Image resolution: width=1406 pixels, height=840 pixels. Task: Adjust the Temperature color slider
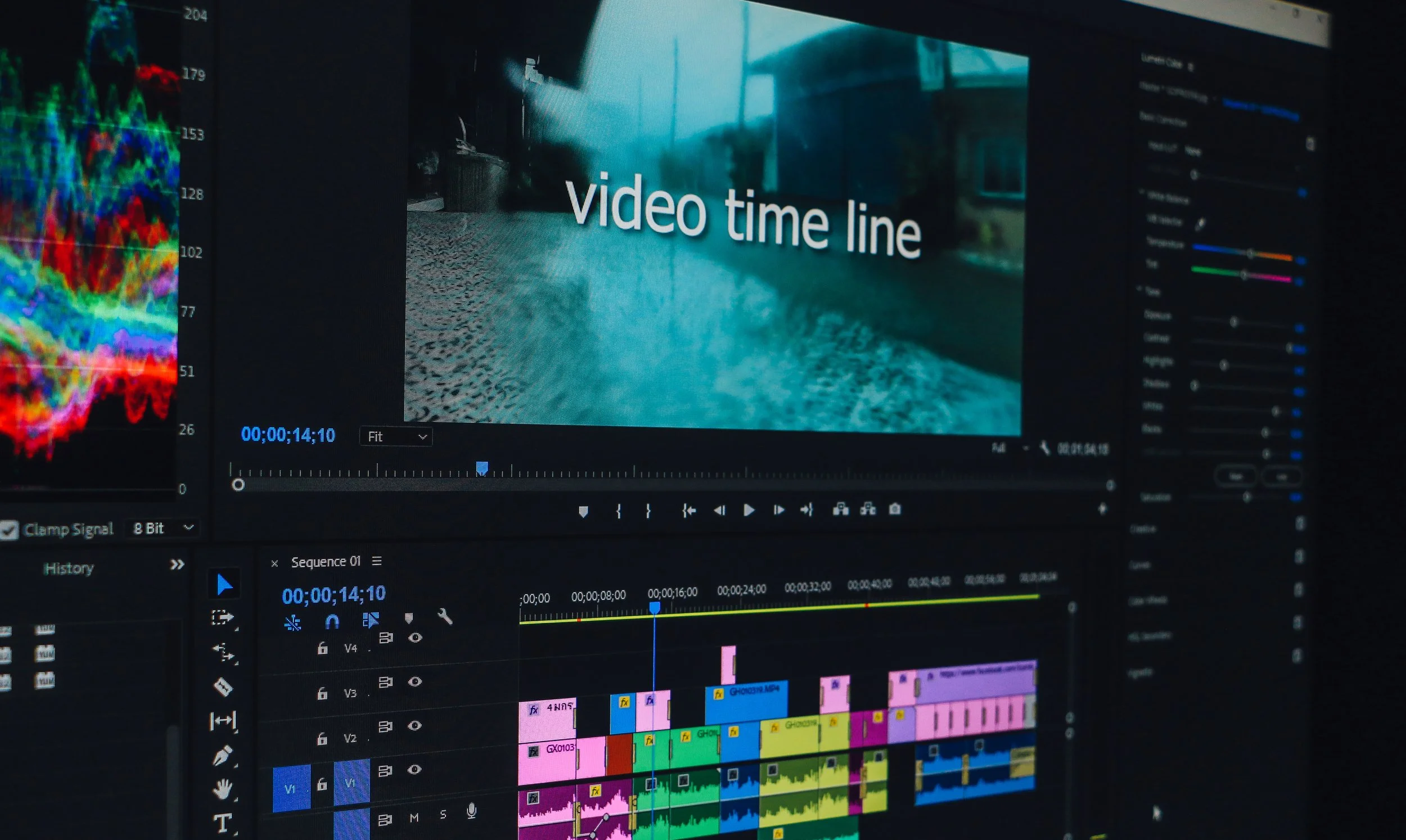(1250, 253)
